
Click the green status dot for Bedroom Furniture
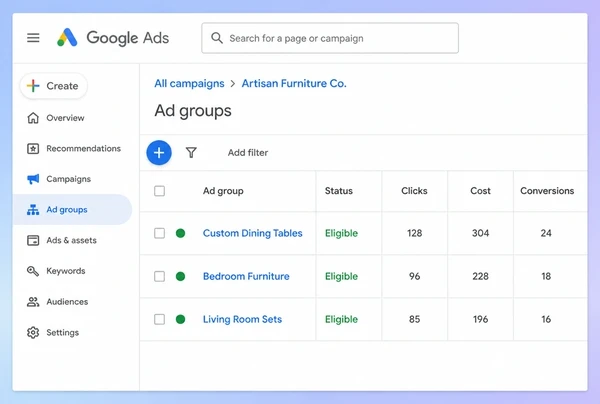click(x=181, y=276)
